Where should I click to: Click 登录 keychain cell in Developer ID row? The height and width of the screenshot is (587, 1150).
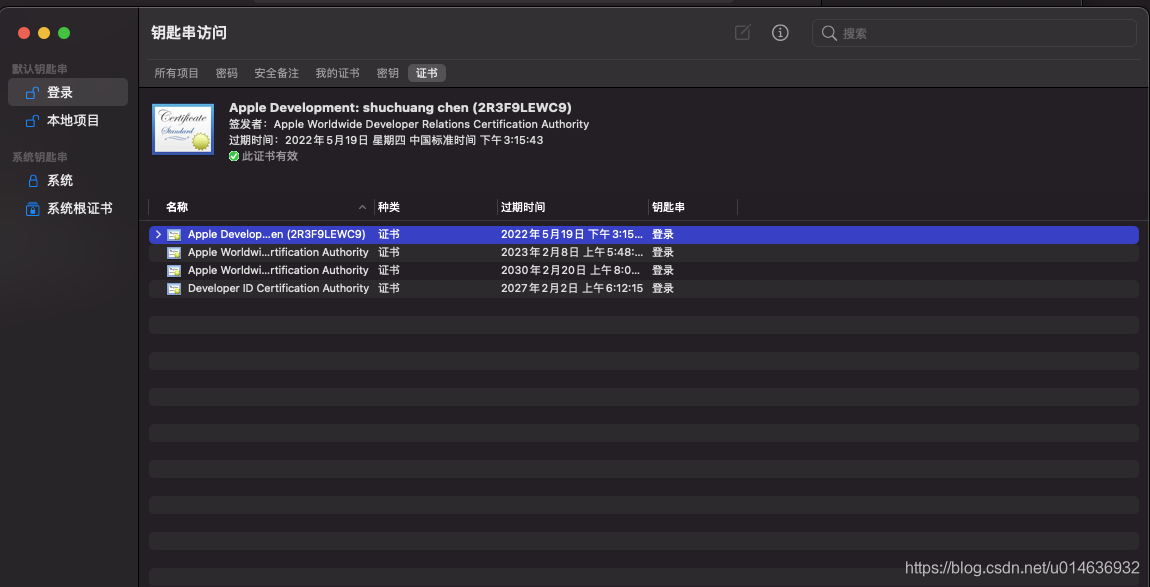[x=663, y=288]
